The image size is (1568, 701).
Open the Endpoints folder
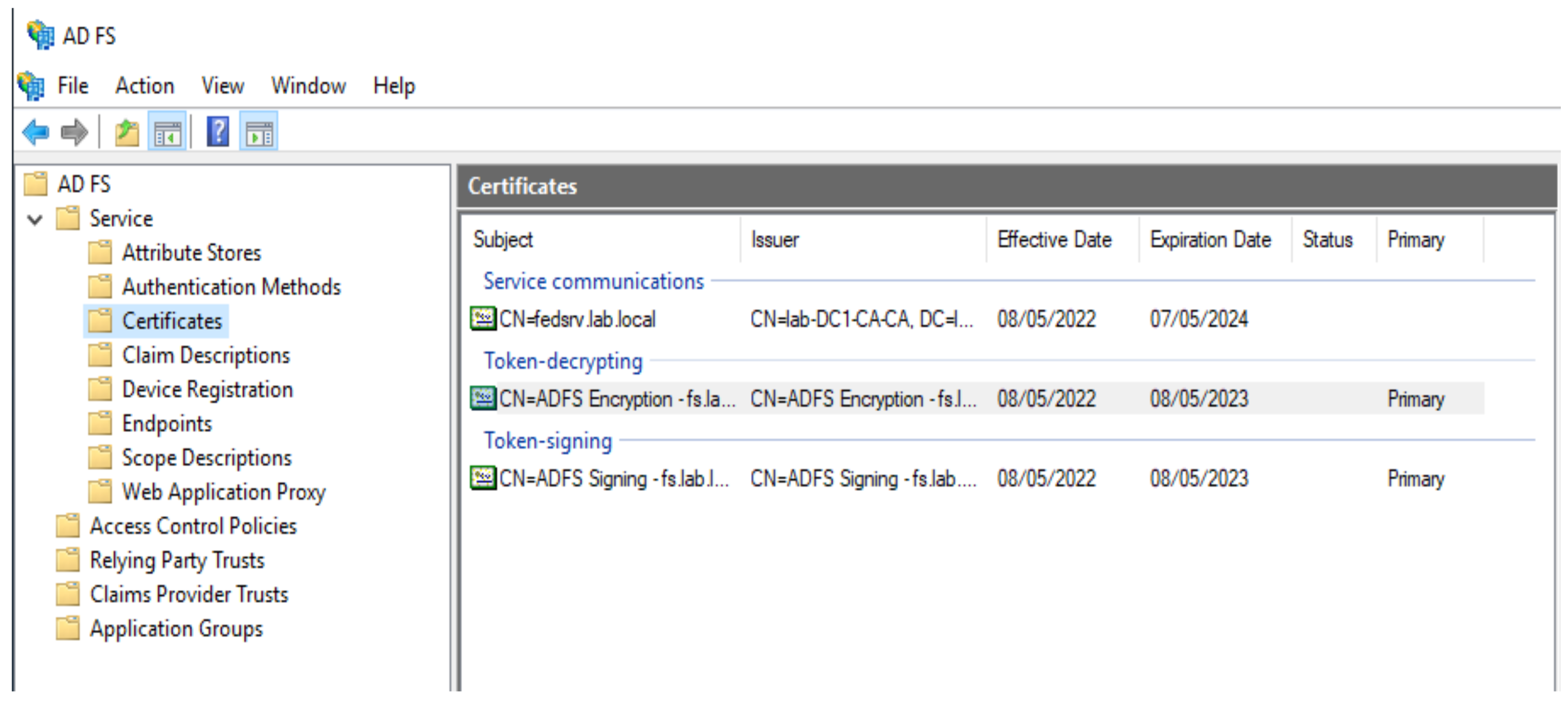click(167, 423)
